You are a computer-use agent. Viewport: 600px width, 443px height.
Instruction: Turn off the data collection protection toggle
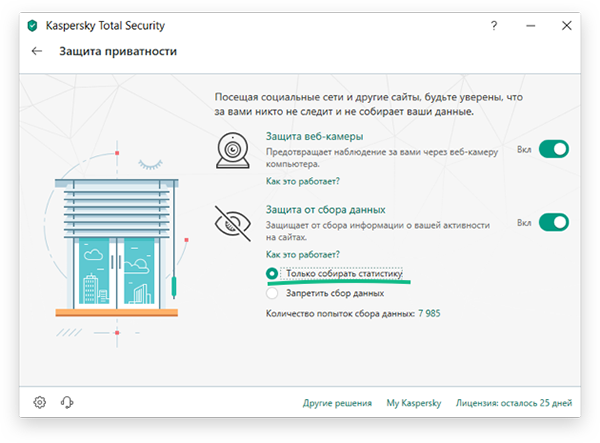tap(553, 222)
